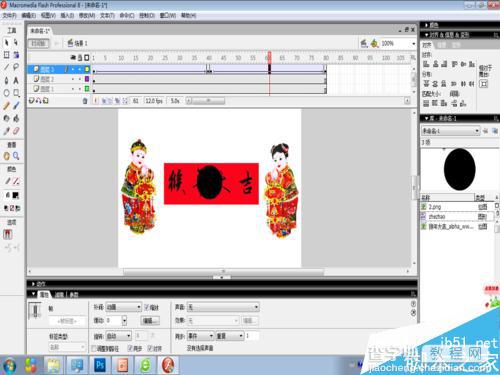Screen dimensions: 500x375
Task: Open the Sound dropdown
Action: tap(223, 307)
